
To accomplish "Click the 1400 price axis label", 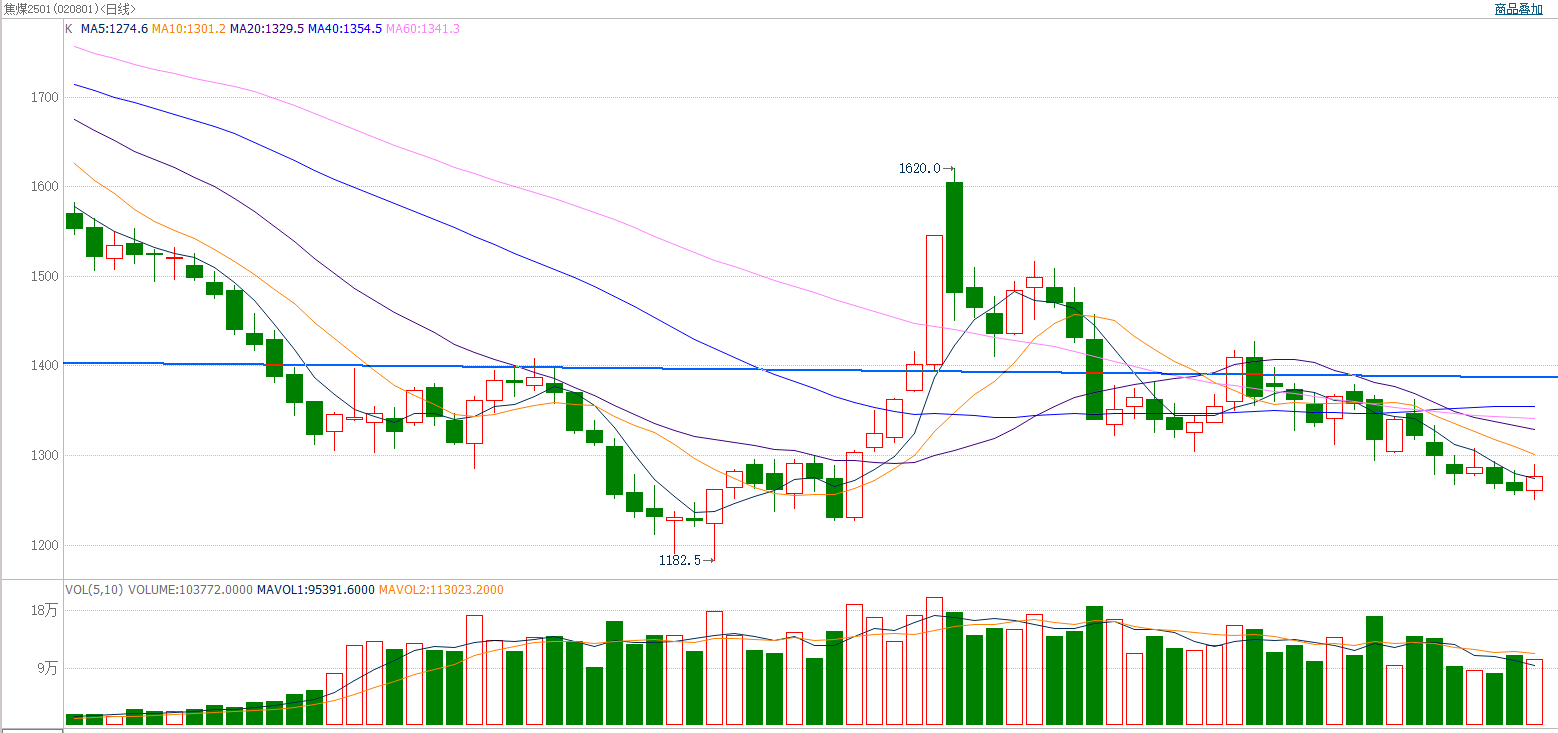I will [x=46, y=366].
